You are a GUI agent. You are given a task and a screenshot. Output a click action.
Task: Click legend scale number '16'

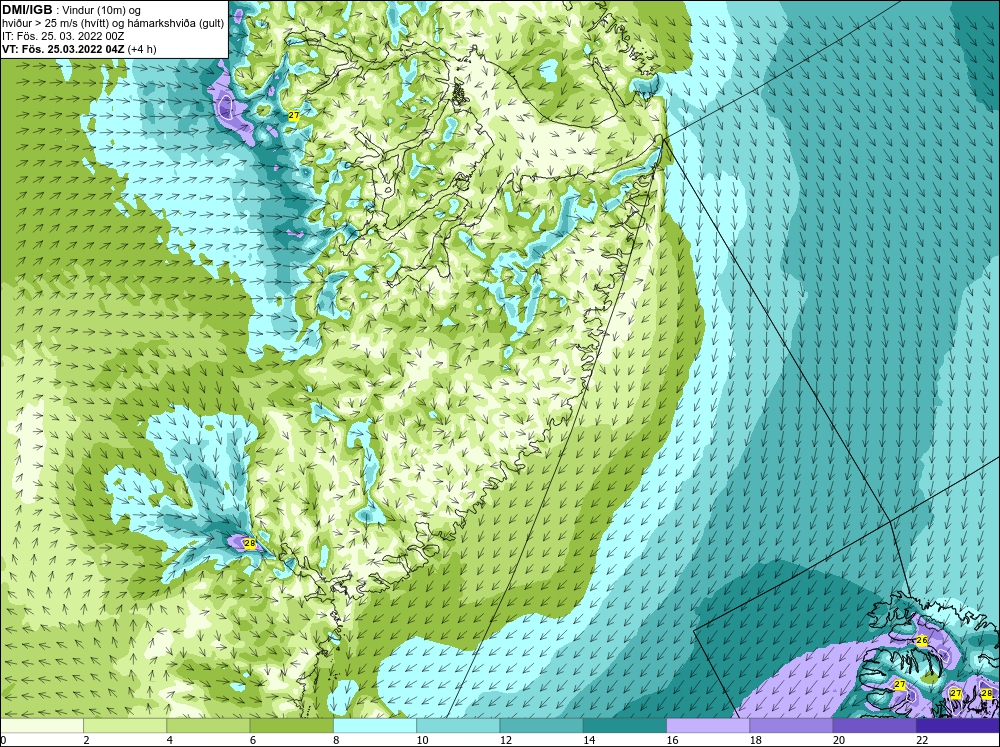point(673,740)
